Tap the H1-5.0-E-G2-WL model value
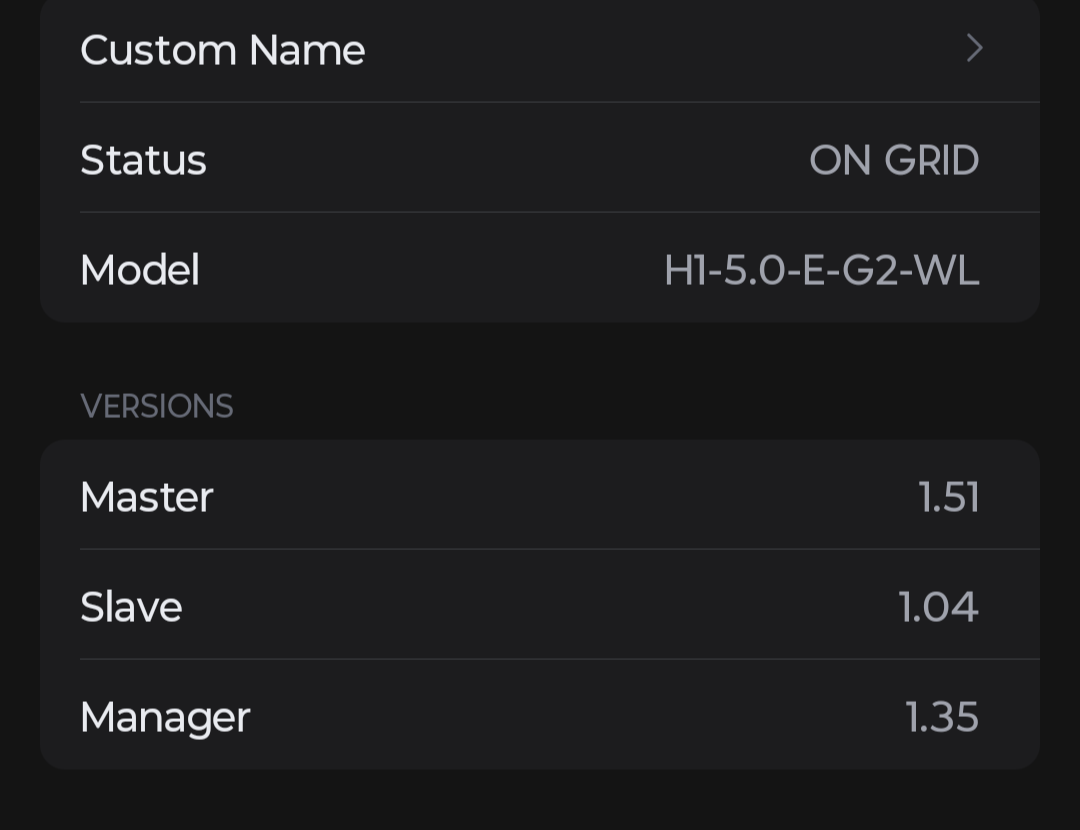This screenshot has width=1080, height=830. coord(822,270)
